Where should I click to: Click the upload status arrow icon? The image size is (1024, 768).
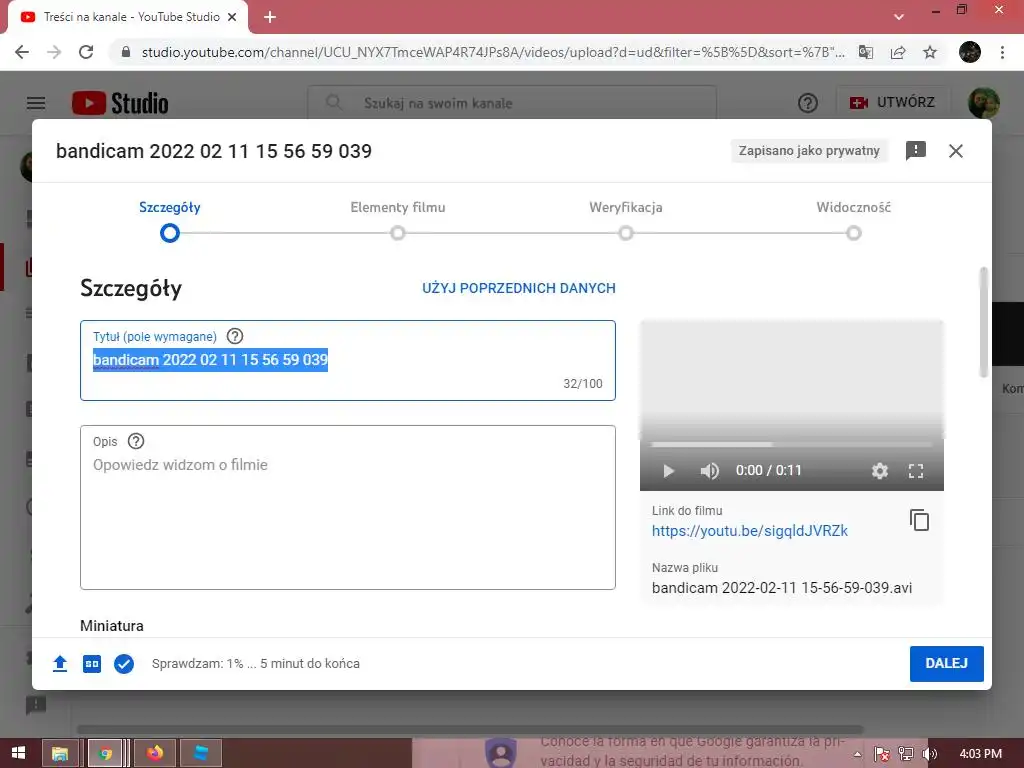pos(60,664)
